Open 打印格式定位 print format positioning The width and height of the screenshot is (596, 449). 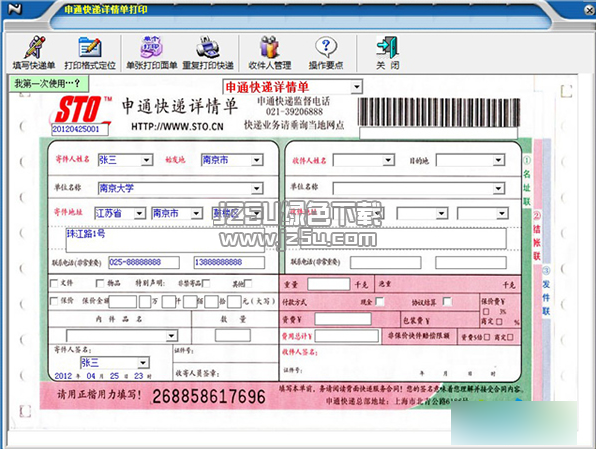coord(90,52)
